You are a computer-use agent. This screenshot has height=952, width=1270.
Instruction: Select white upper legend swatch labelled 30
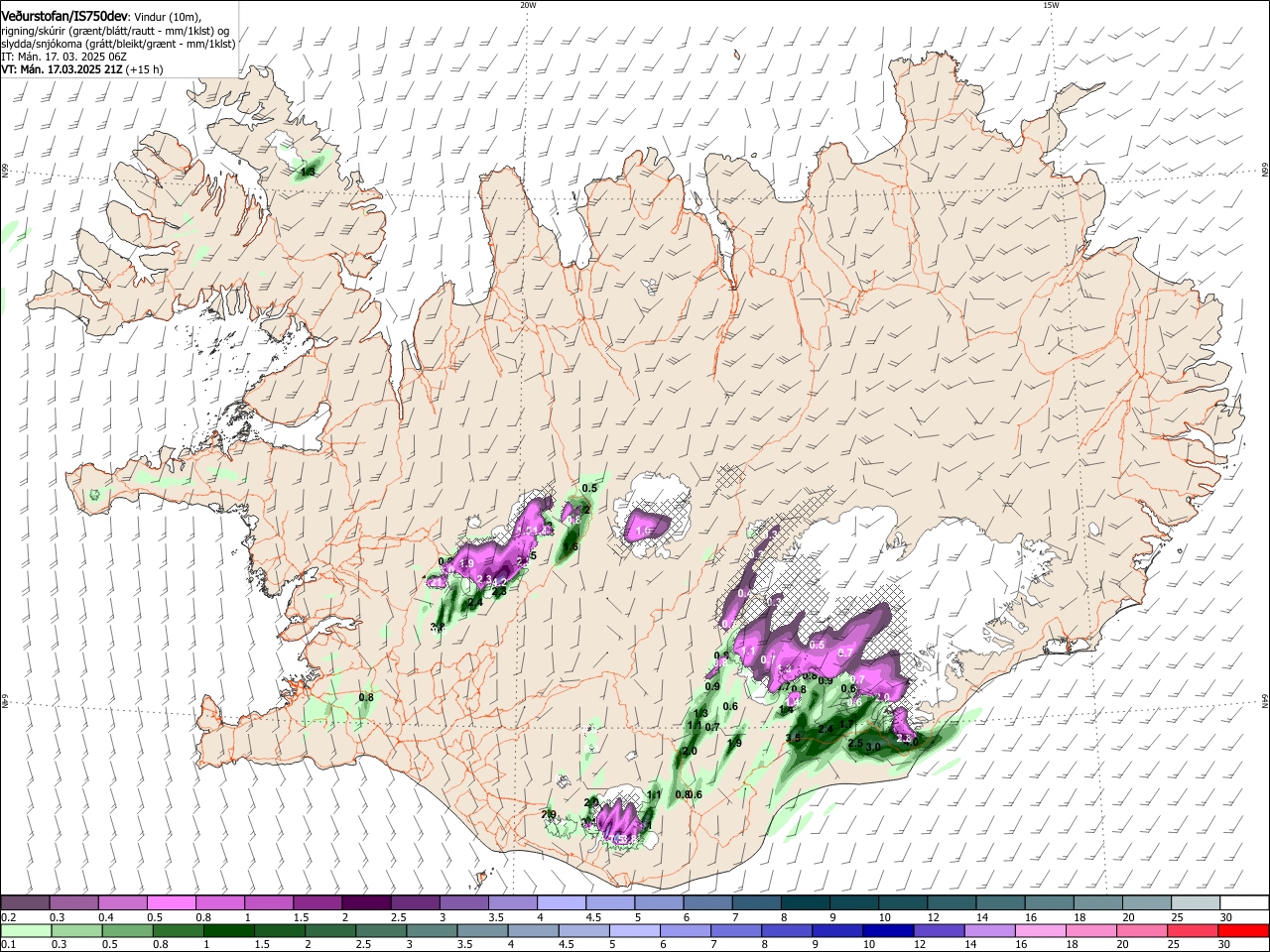[1242, 902]
